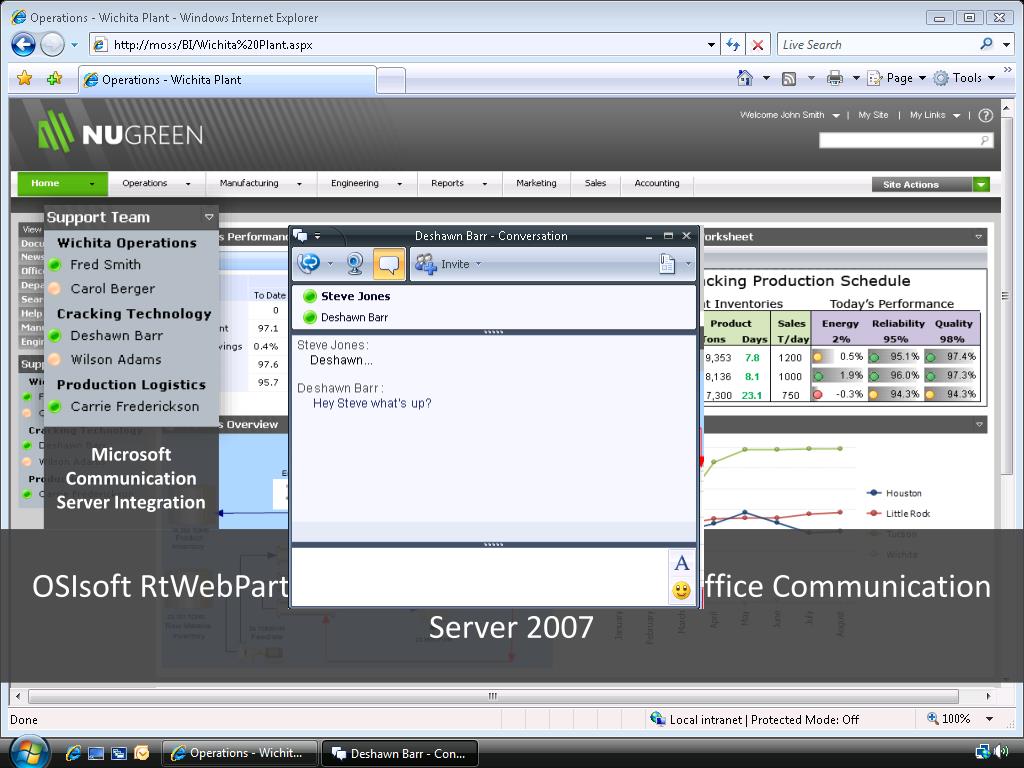The height and width of the screenshot is (768, 1024).
Task: Click the webcam video icon
Action: 355,264
